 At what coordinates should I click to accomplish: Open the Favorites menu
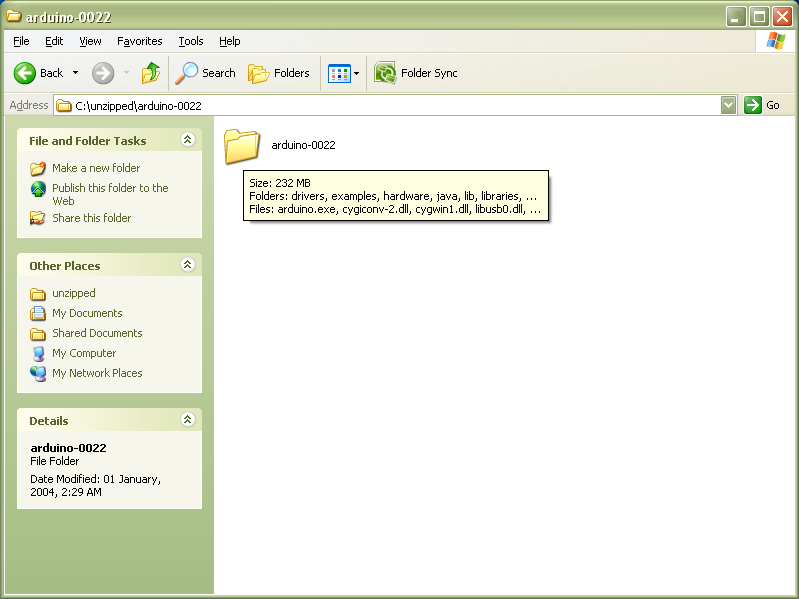coord(140,41)
